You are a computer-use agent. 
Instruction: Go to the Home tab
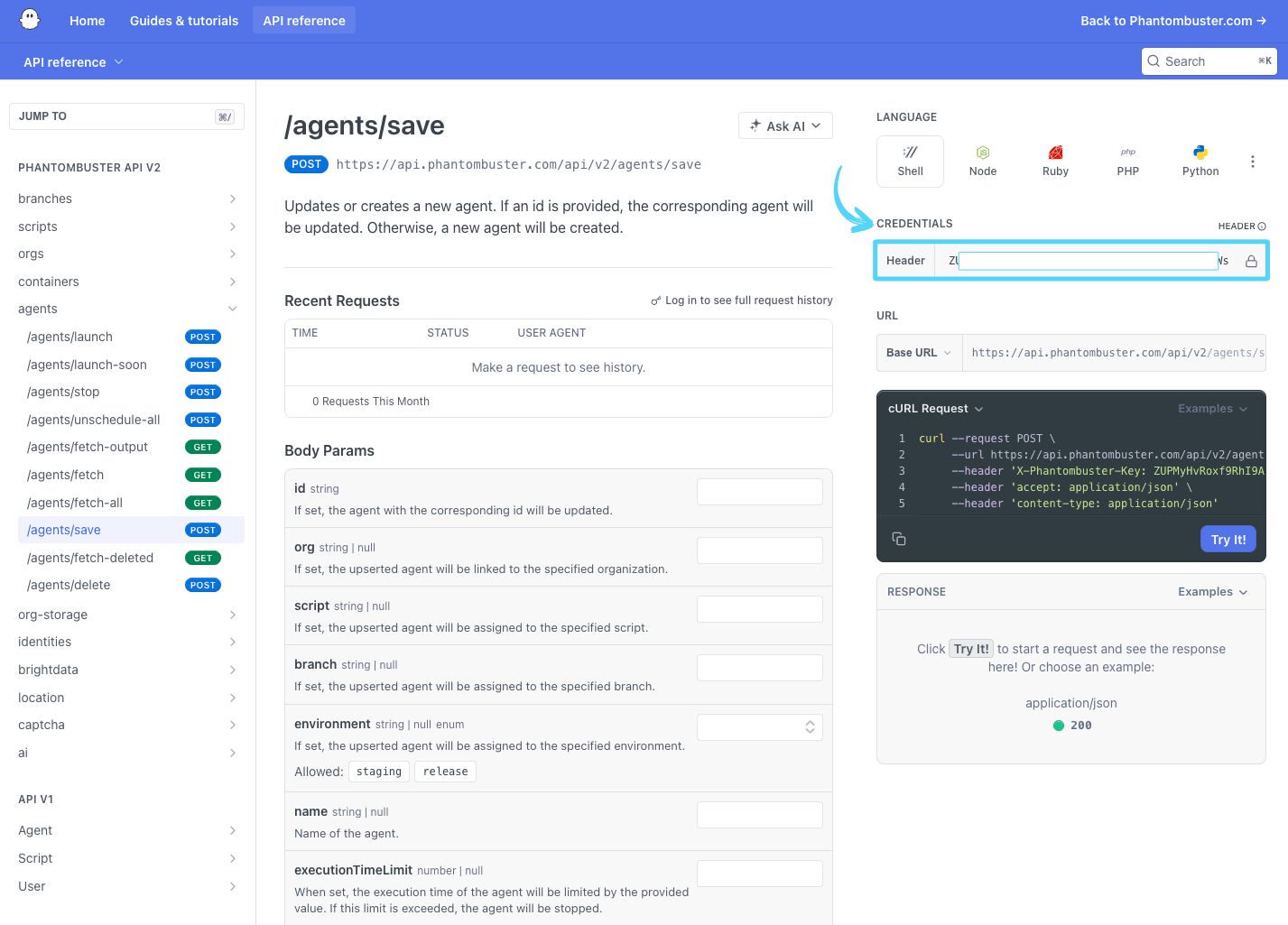88,20
